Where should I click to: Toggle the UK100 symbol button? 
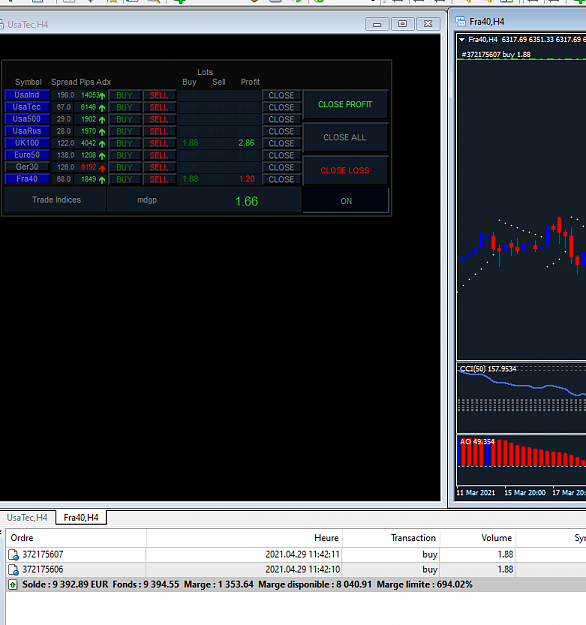pos(27,143)
